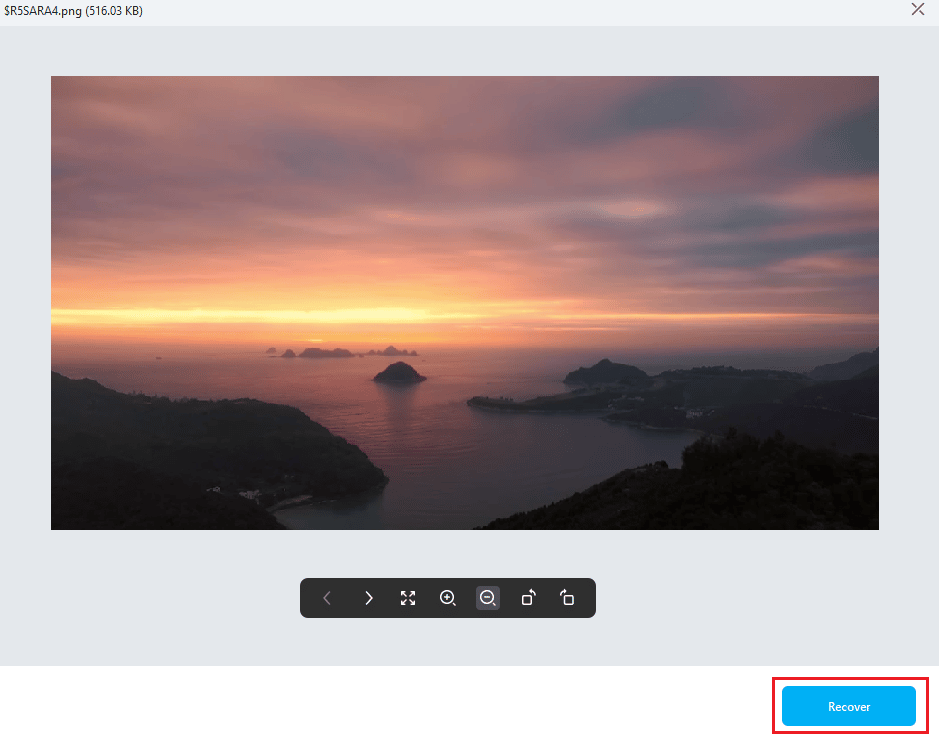Zoom out of the preview image

tap(487, 598)
